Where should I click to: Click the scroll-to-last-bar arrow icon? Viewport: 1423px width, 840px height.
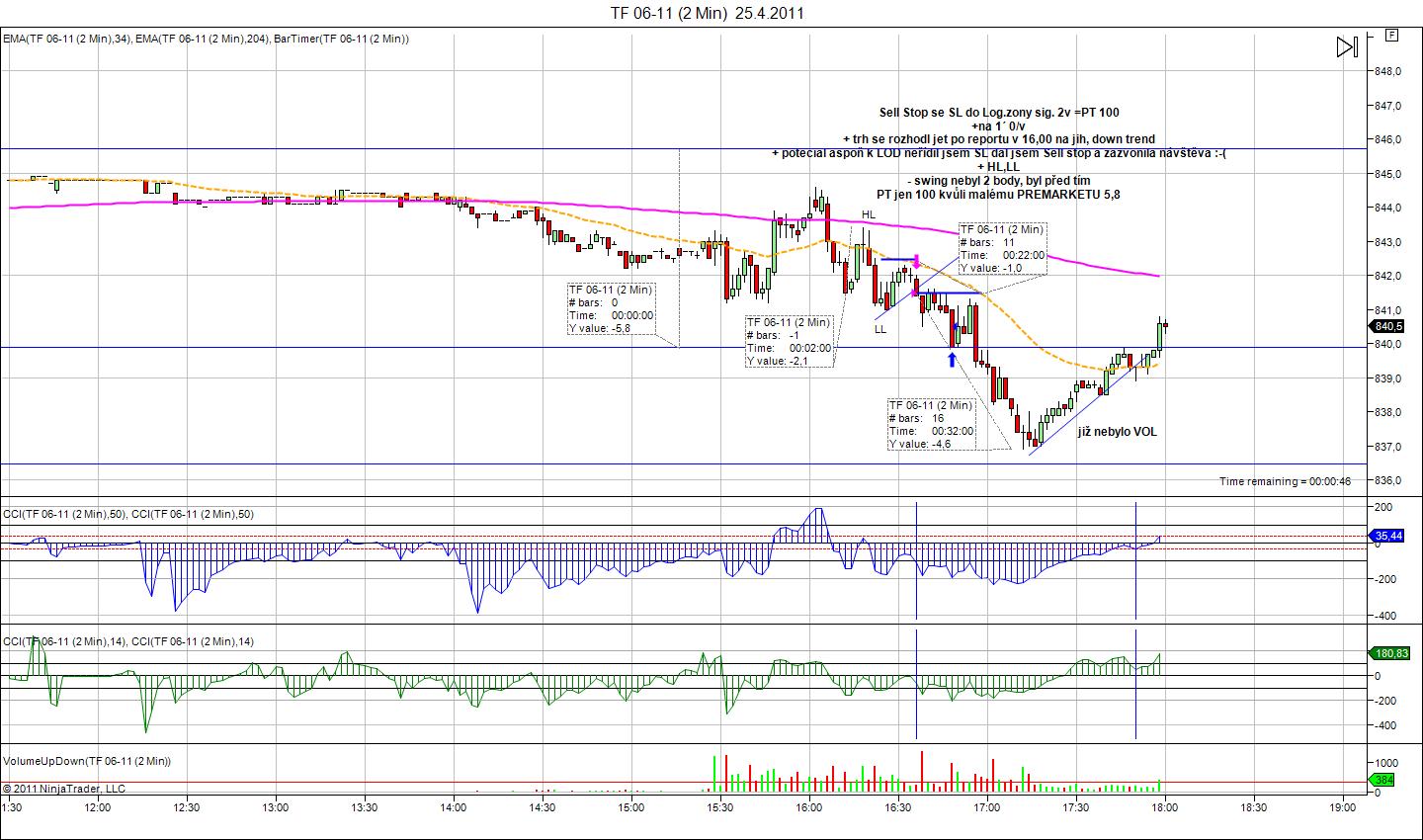1347,47
